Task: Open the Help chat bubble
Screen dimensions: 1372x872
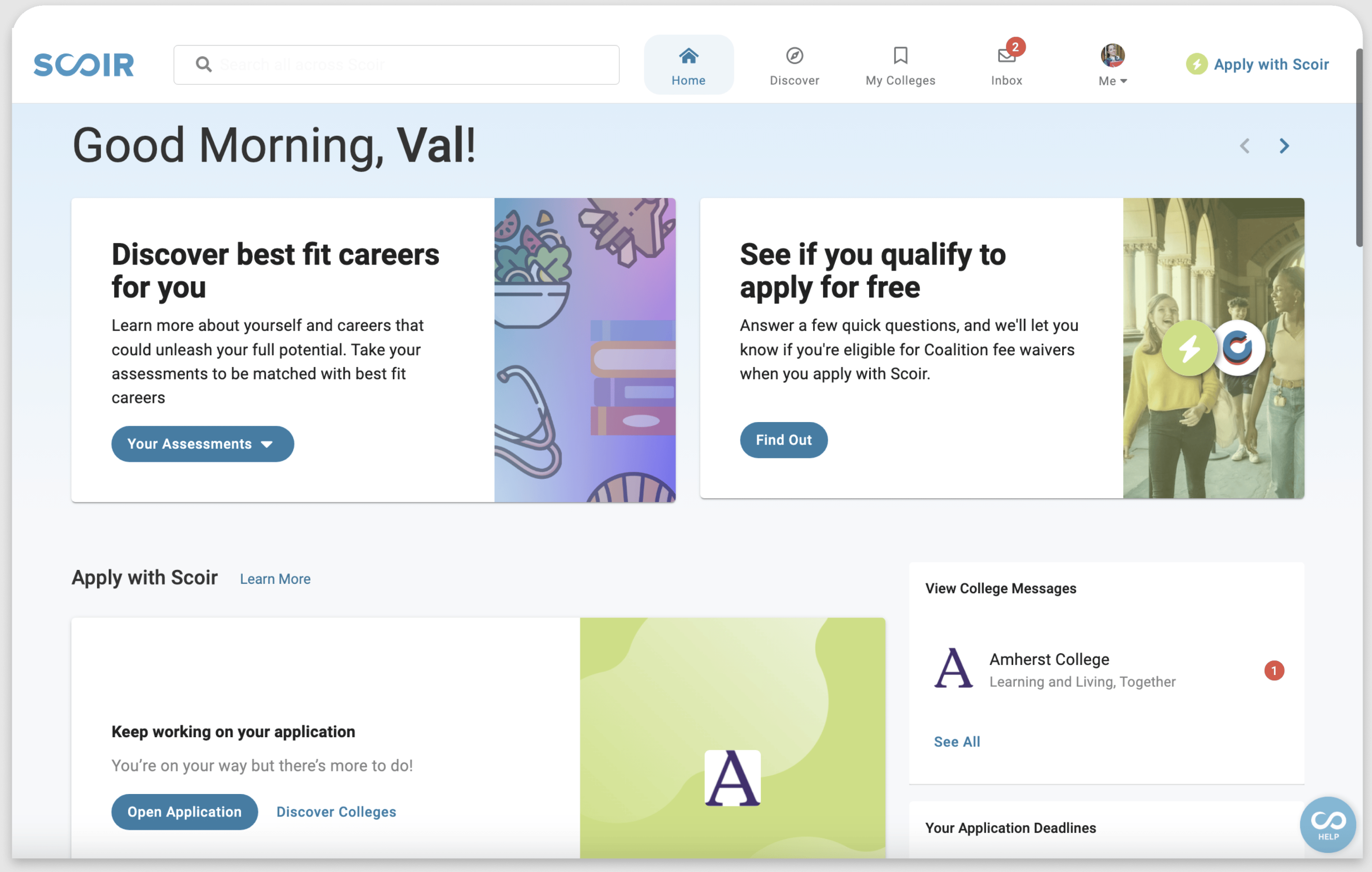Action: (x=1327, y=824)
